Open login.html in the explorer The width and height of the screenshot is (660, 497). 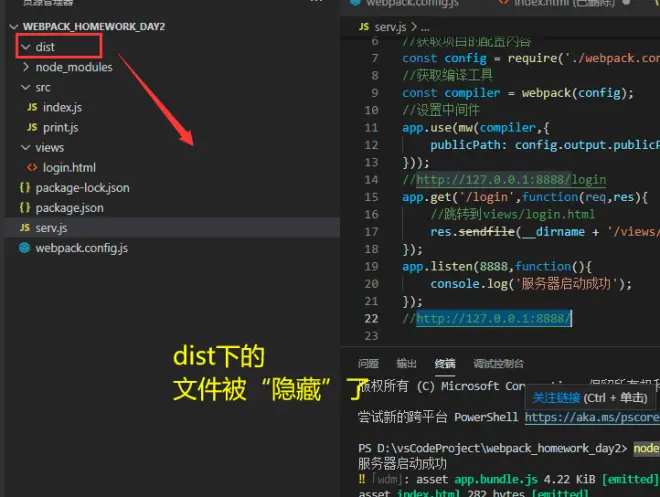tap(69, 167)
